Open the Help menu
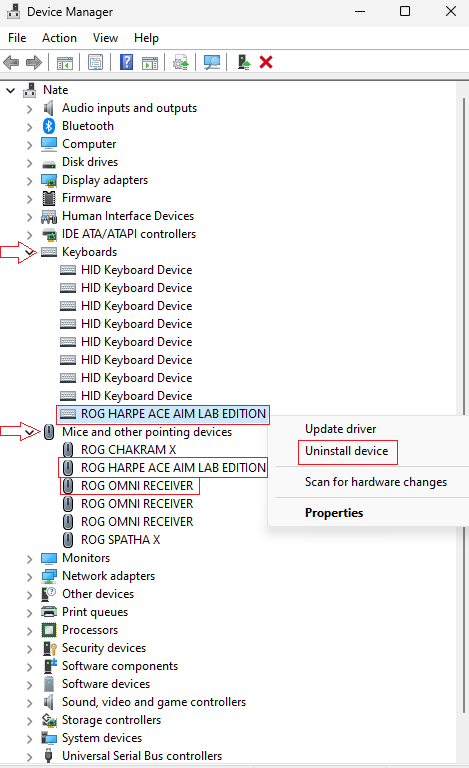 [x=146, y=38]
